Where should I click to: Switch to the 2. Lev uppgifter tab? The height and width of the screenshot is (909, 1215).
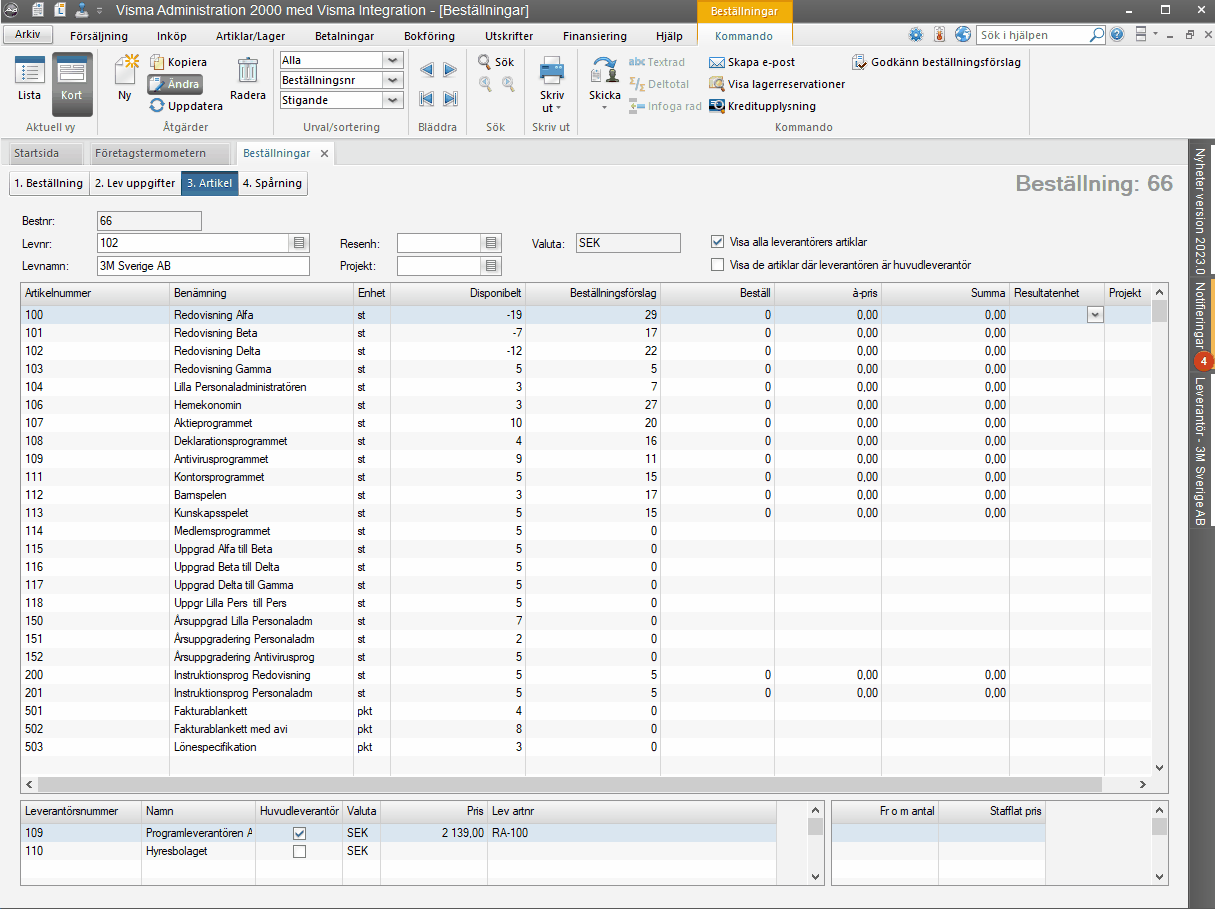tap(134, 183)
